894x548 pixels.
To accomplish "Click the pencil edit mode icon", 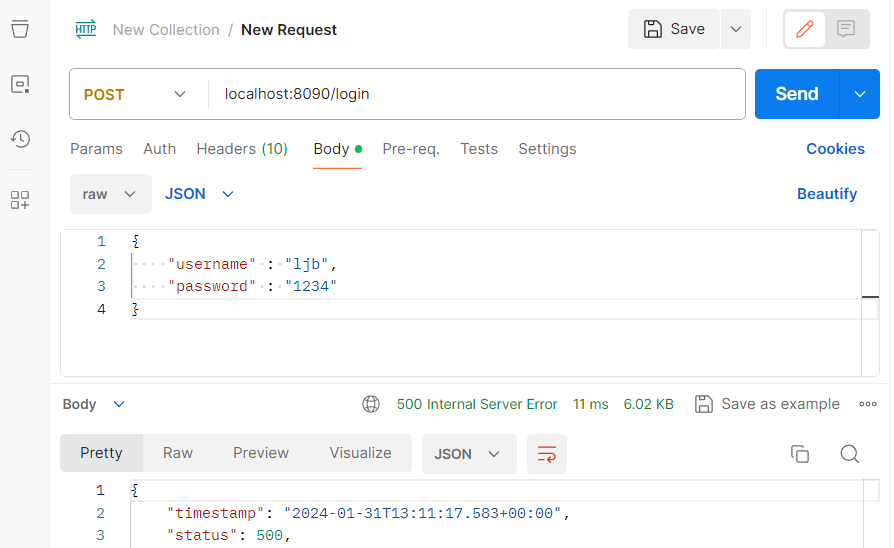I will point(804,29).
